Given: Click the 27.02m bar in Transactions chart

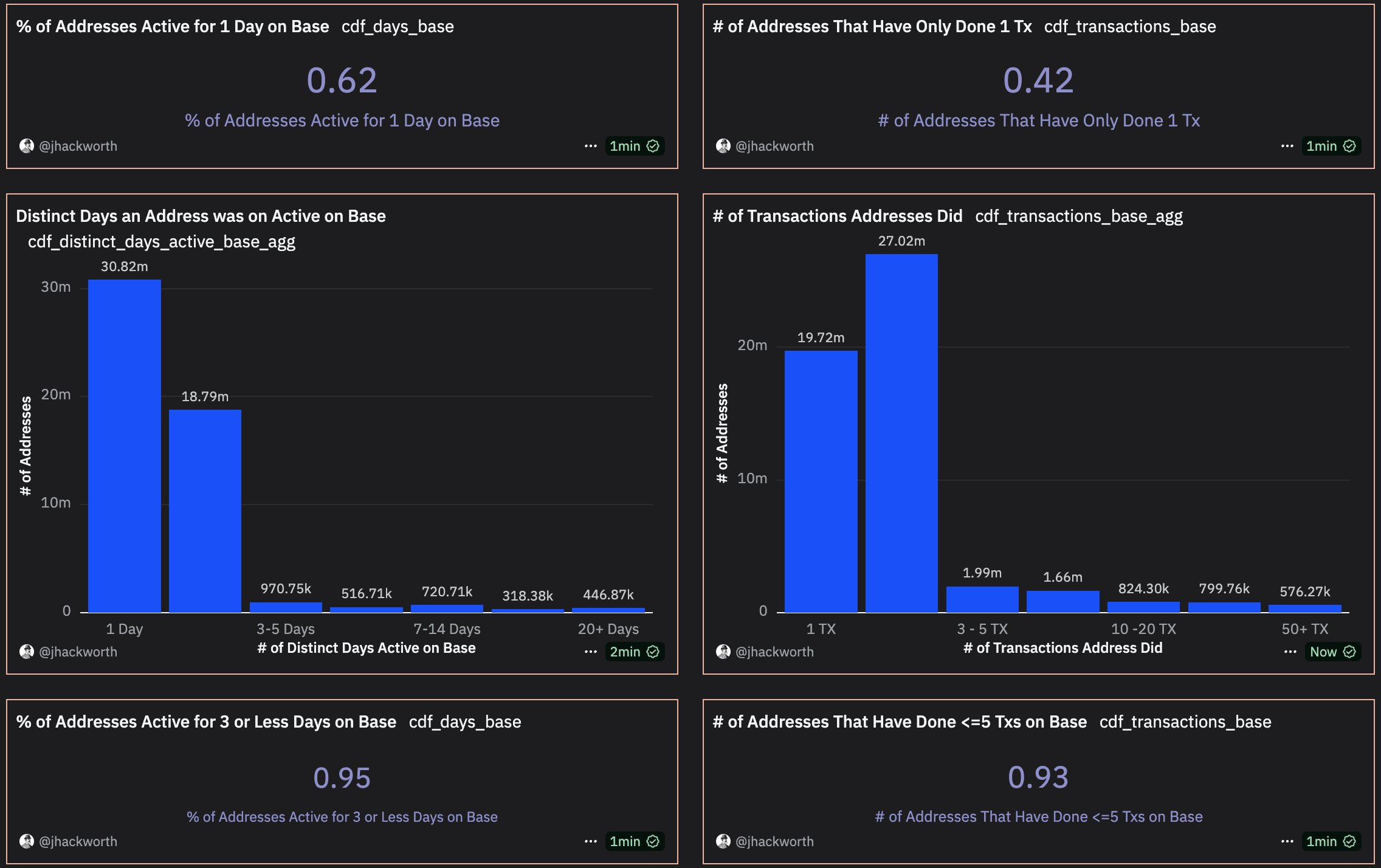Looking at the screenshot, I should 901,433.
